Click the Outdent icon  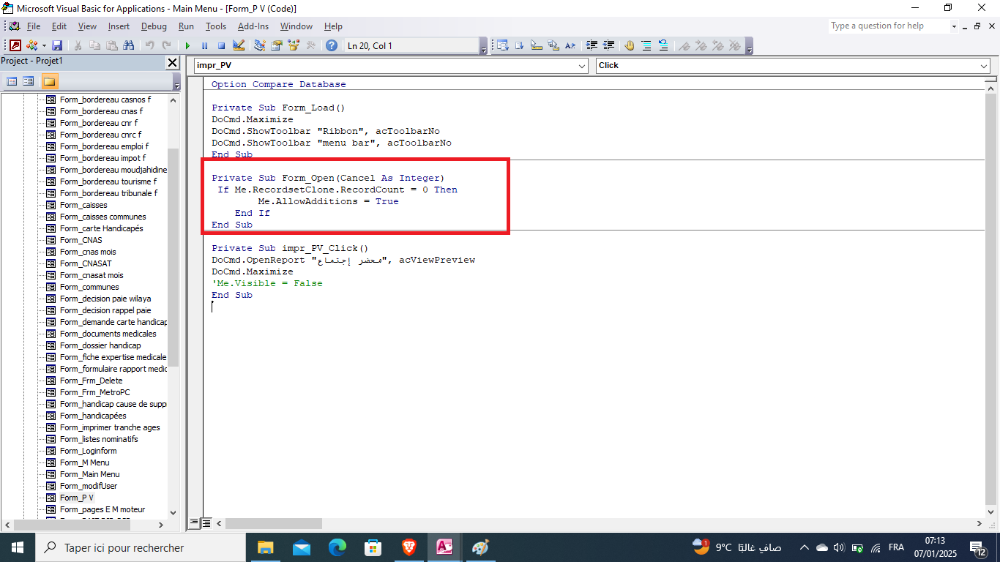608,45
